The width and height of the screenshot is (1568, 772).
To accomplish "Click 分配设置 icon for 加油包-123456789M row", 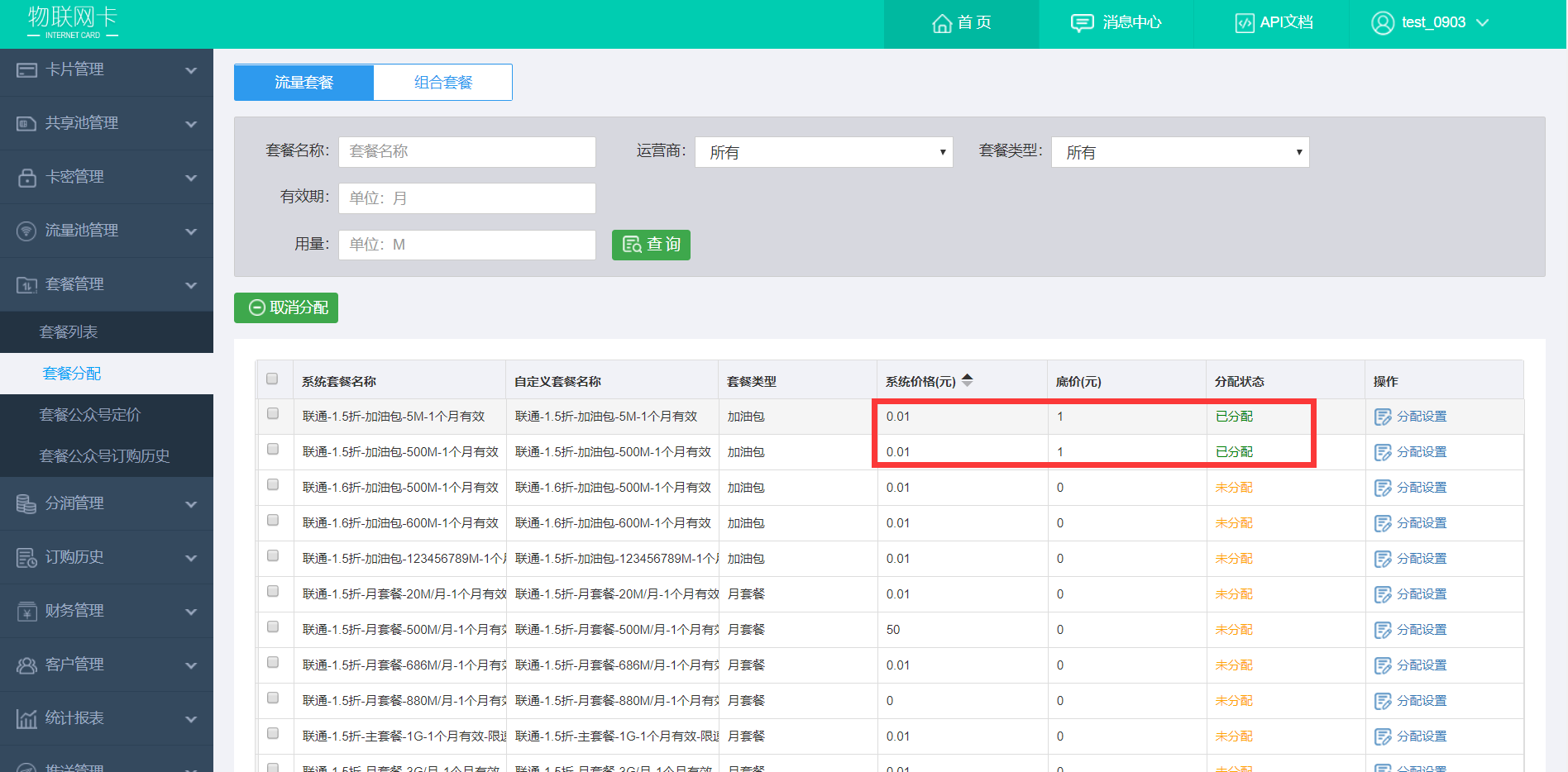I will tap(1383, 560).
